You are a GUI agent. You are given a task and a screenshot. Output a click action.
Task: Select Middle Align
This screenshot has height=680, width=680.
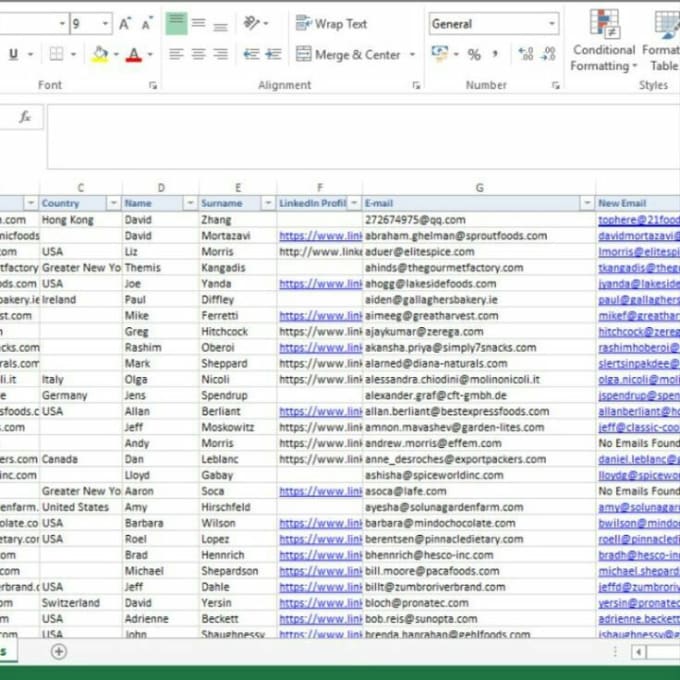(x=199, y=23)
